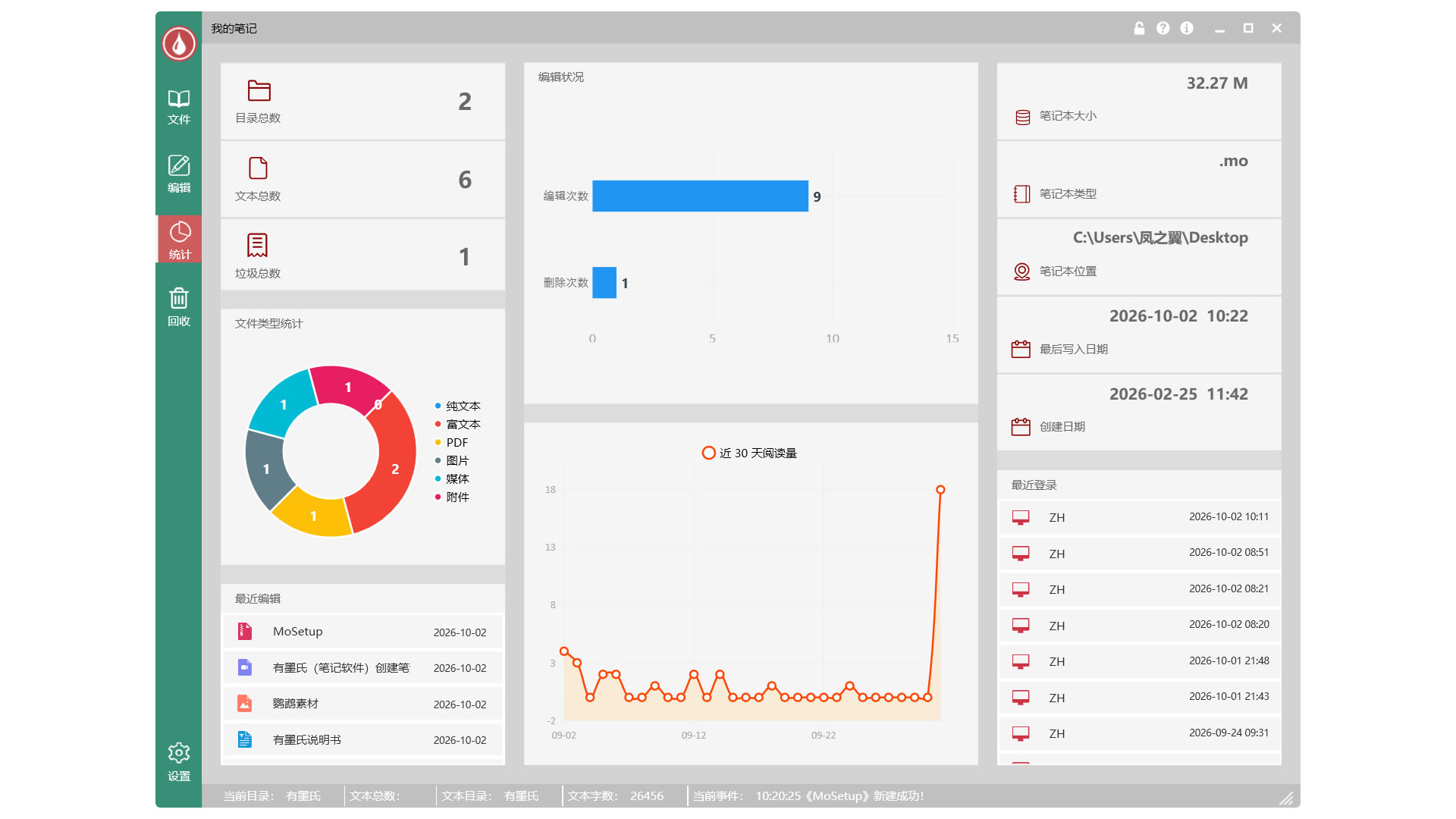The image size is (1456, 819).
Task: Select login entry 2026-10-02 10:11
Action: pyautogui.click(x=1139, y=517)
